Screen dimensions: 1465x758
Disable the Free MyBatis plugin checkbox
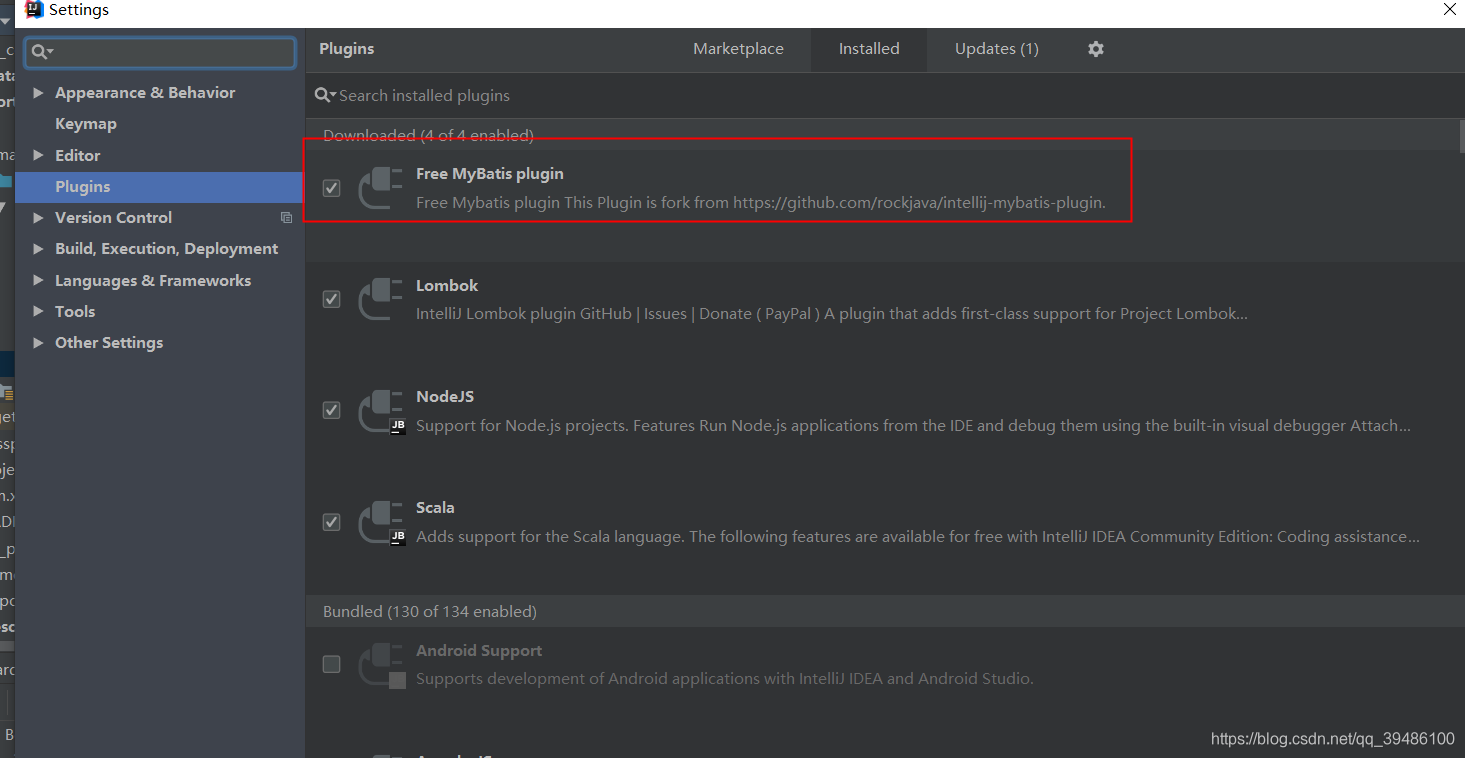click(332, 188)
